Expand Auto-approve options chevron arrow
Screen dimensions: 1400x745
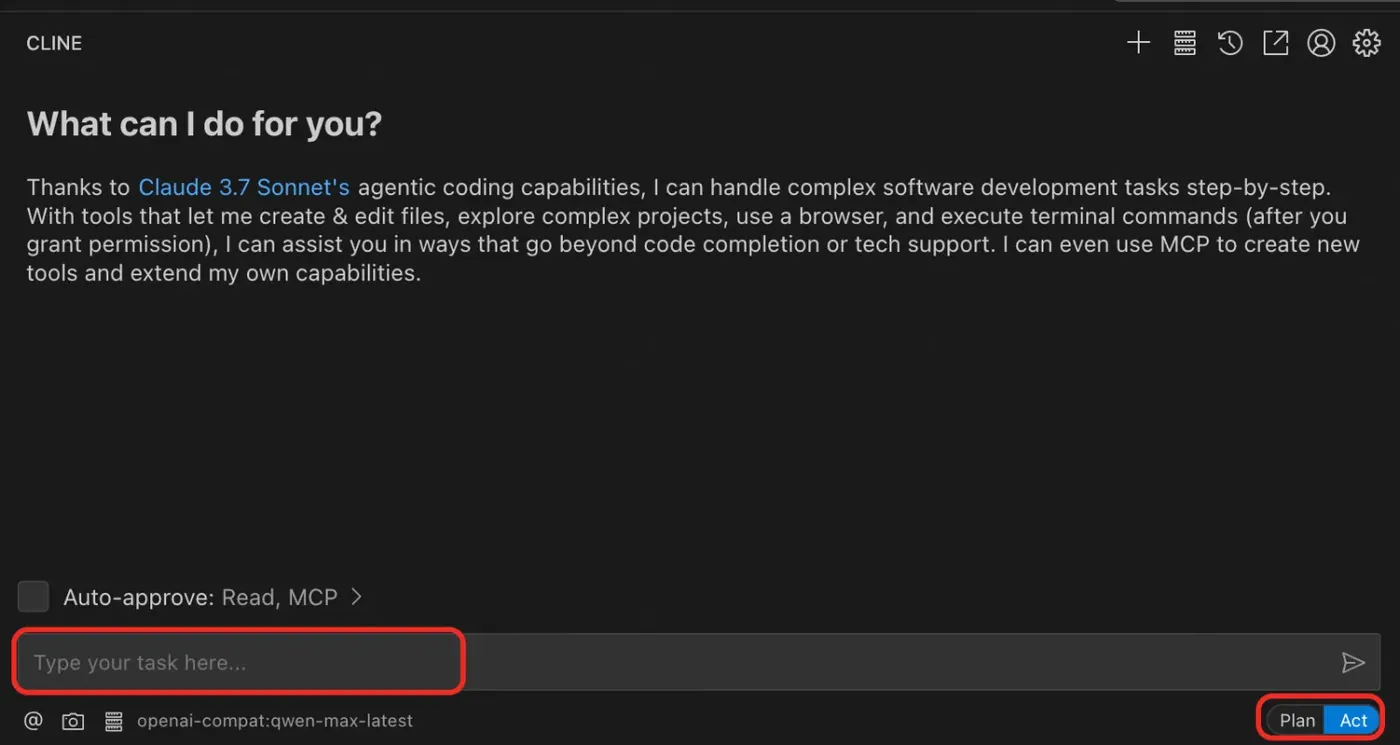click(357, 597)
